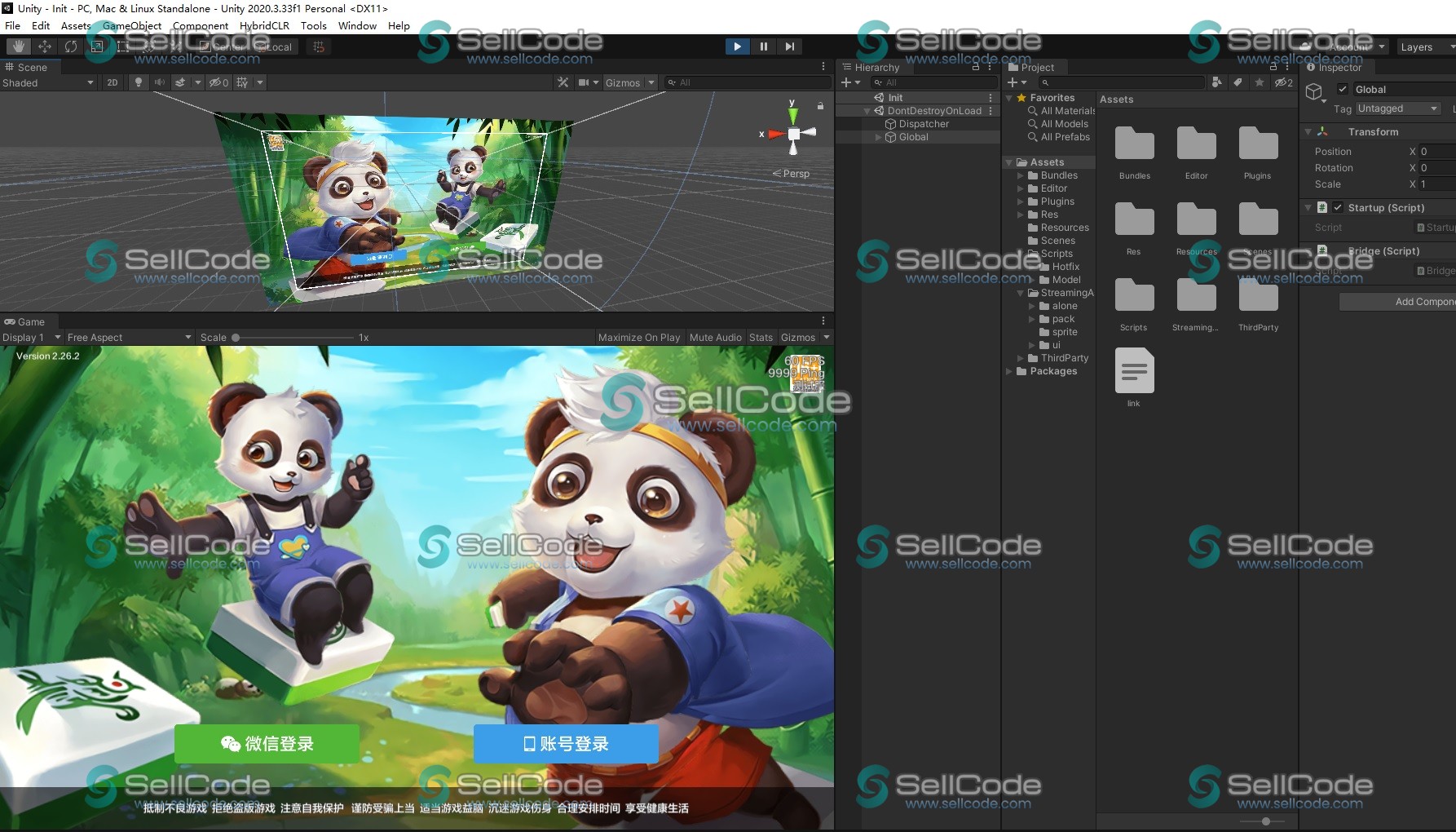Open the Window menu
This screenshot has height=832, width=1456.
click(357, 25)
